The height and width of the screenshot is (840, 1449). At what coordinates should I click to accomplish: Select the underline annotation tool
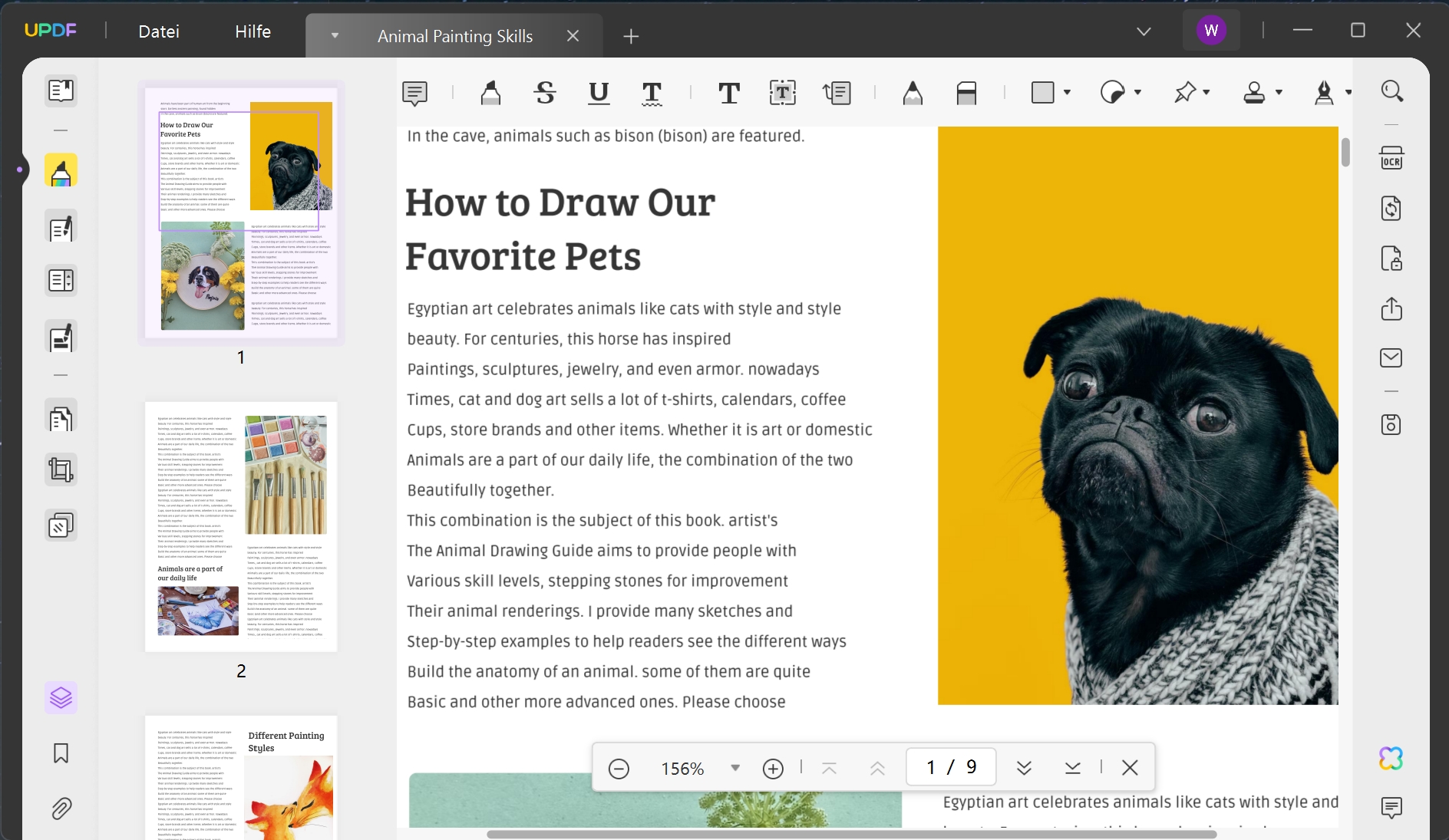[599, 93]
